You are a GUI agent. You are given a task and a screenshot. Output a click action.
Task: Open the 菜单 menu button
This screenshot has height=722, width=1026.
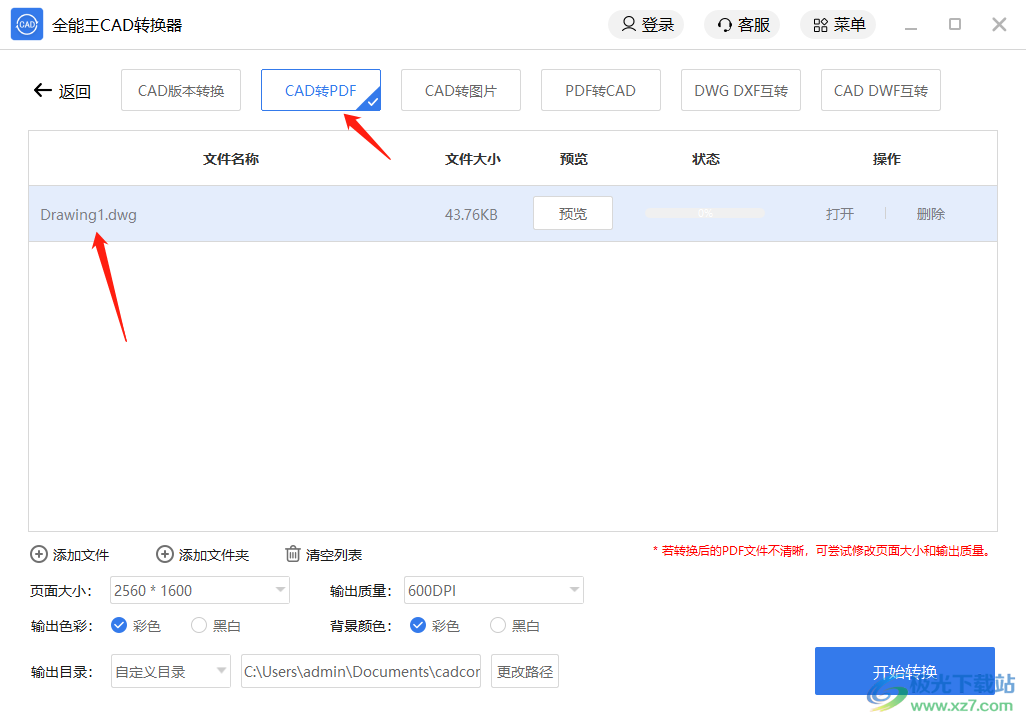(x=838, y=25)
